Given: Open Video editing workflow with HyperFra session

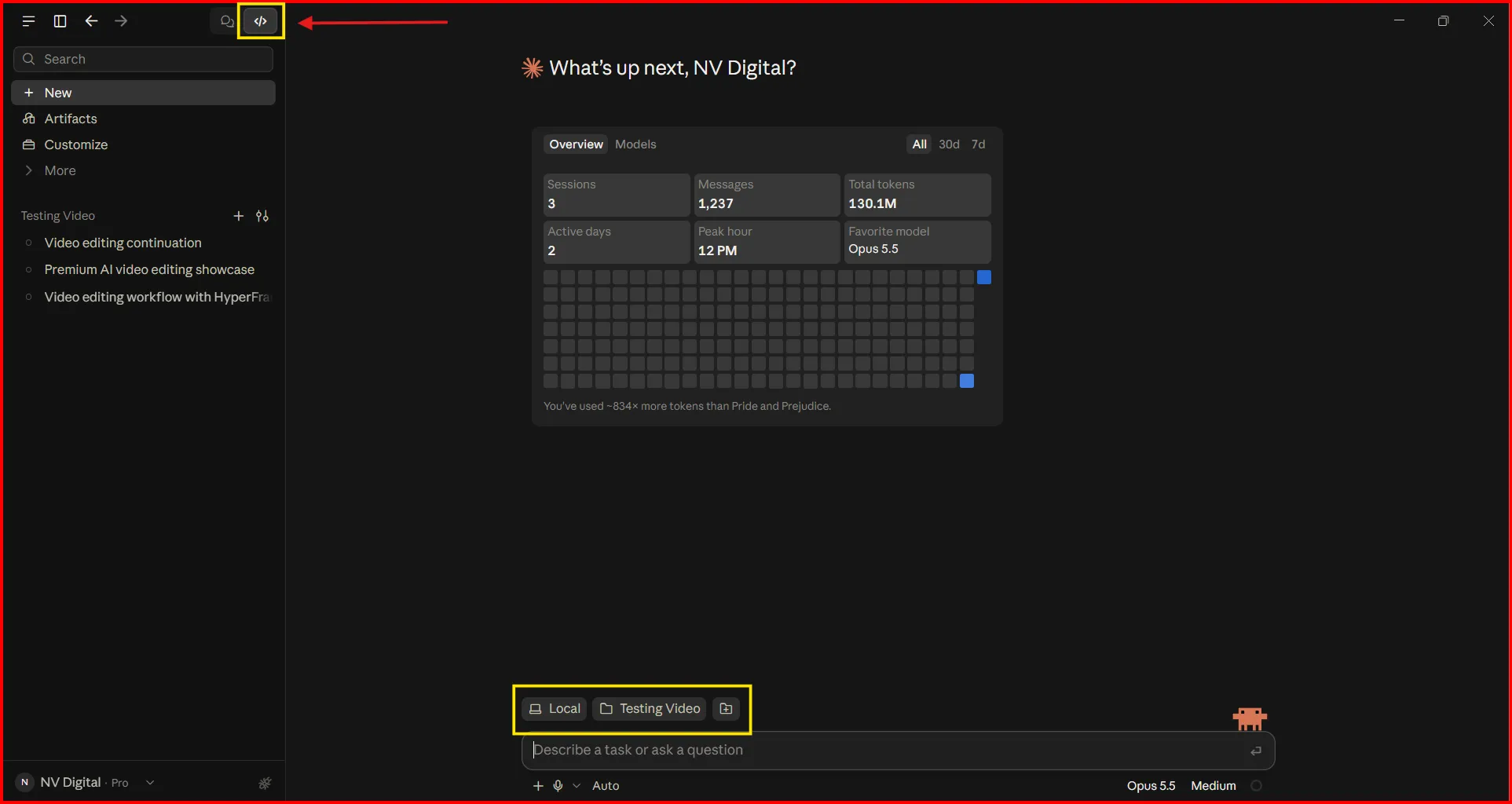Looking at the screenshot, I should 143,297.
